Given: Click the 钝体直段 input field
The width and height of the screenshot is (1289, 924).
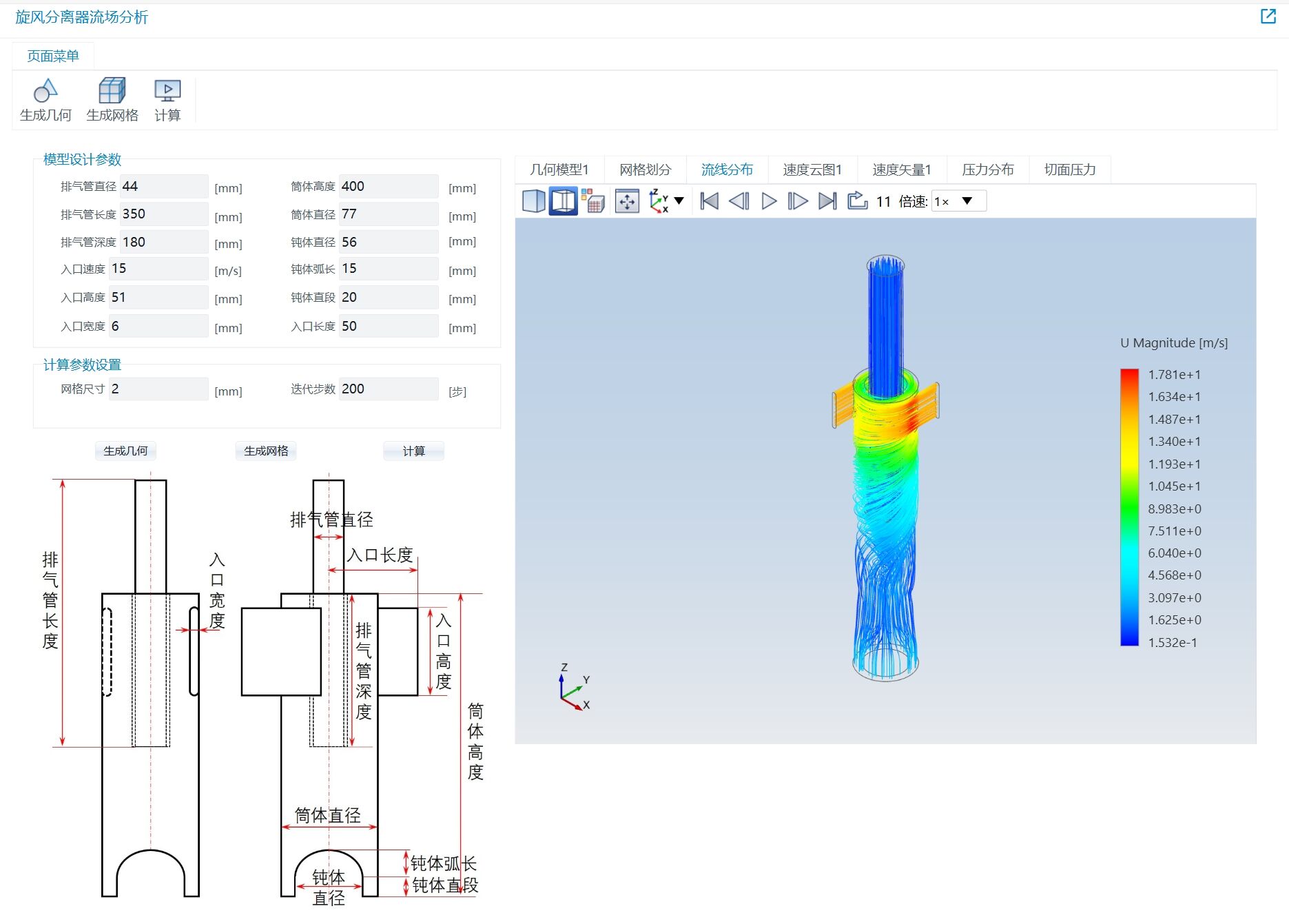Looking at the screenshot, I should pyautogui.click(x=389, y=298).
